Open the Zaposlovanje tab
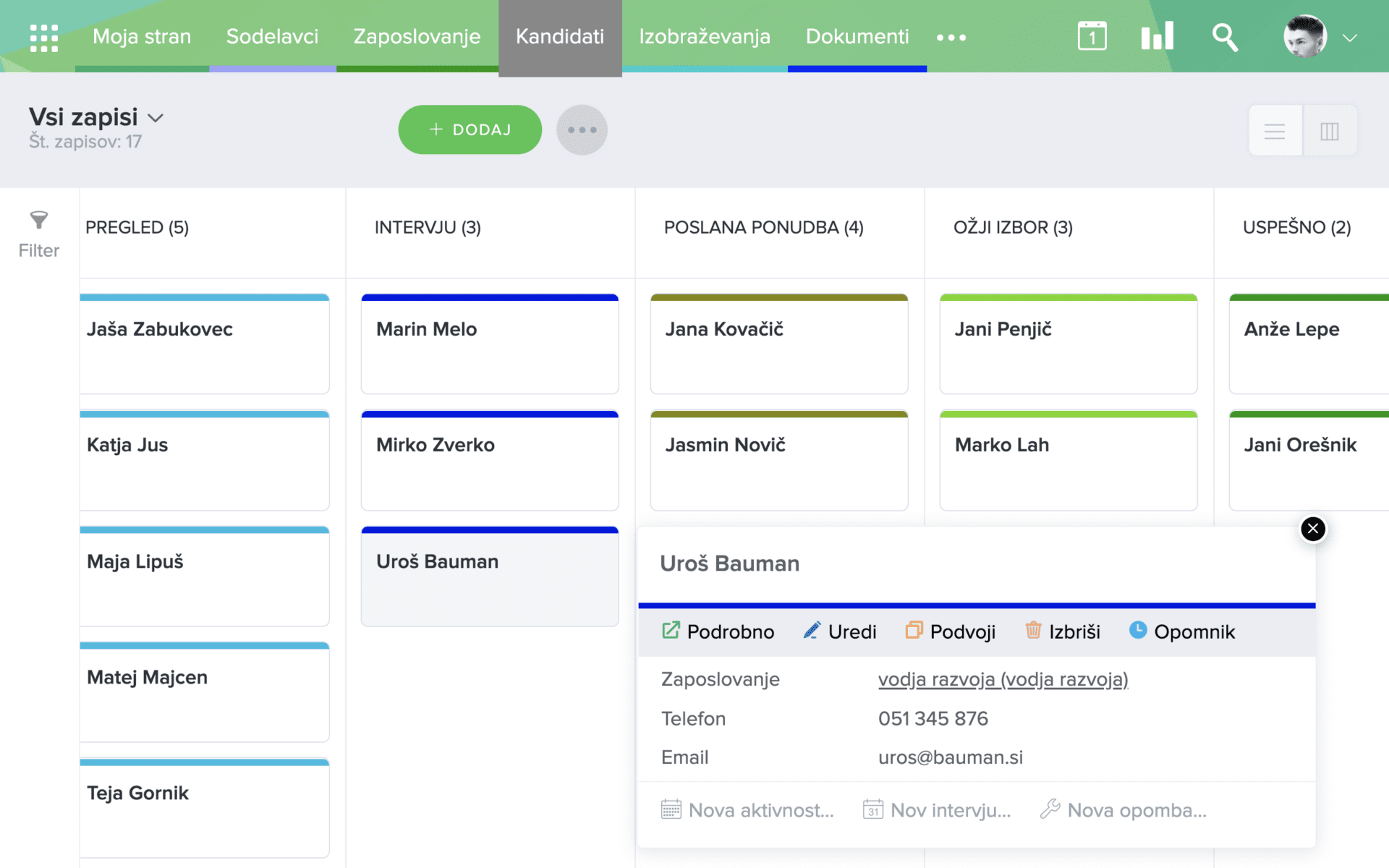Screen dimensions: 1389x868 (x=417, y=36)
